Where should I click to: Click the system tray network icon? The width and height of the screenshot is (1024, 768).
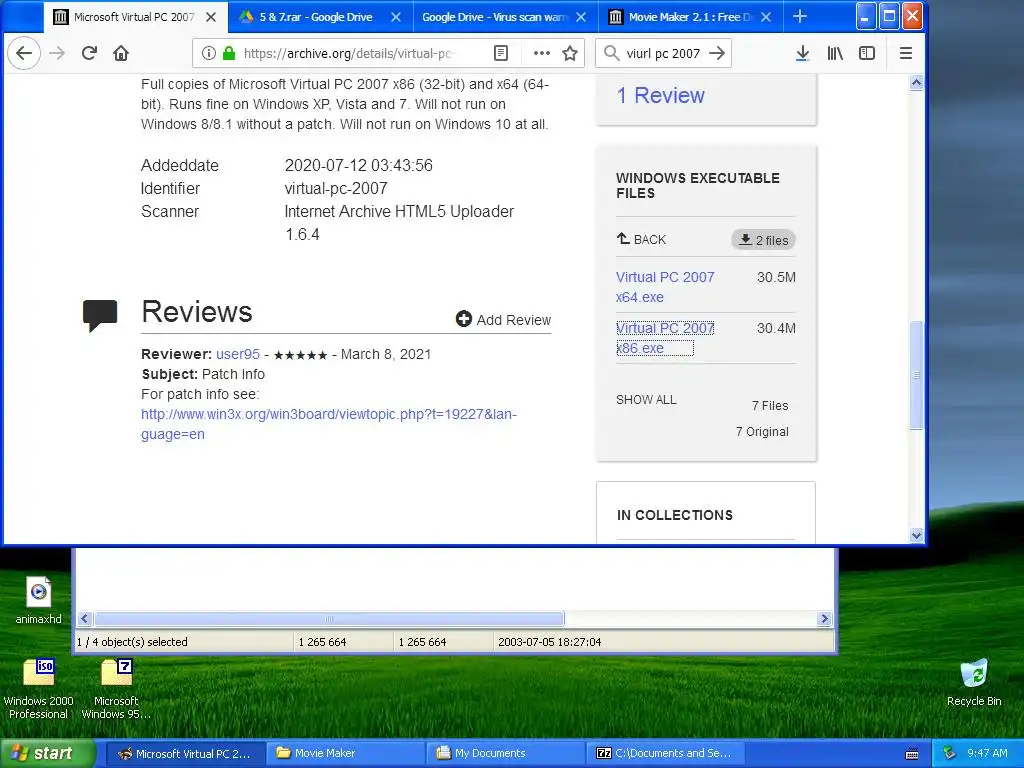click(x=949, y=753)
